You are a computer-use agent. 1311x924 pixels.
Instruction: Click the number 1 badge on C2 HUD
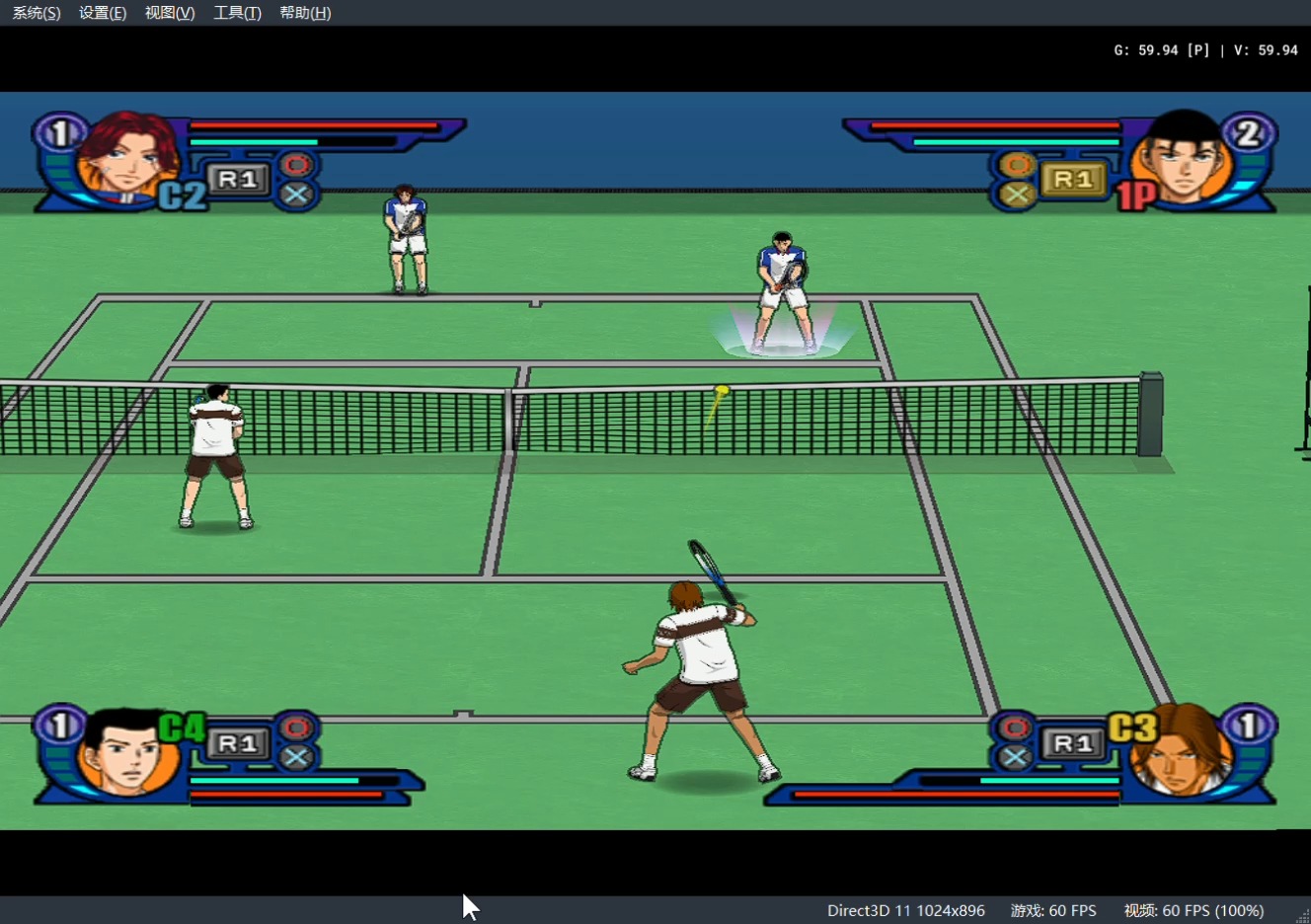[59, 133]
